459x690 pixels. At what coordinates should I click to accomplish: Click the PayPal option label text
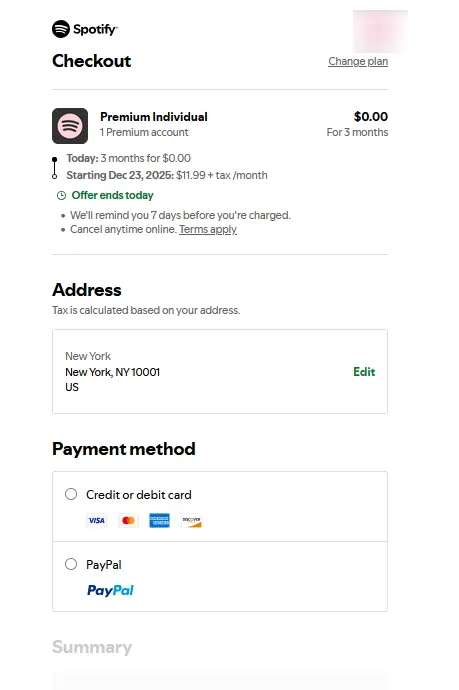click(104, 565)
